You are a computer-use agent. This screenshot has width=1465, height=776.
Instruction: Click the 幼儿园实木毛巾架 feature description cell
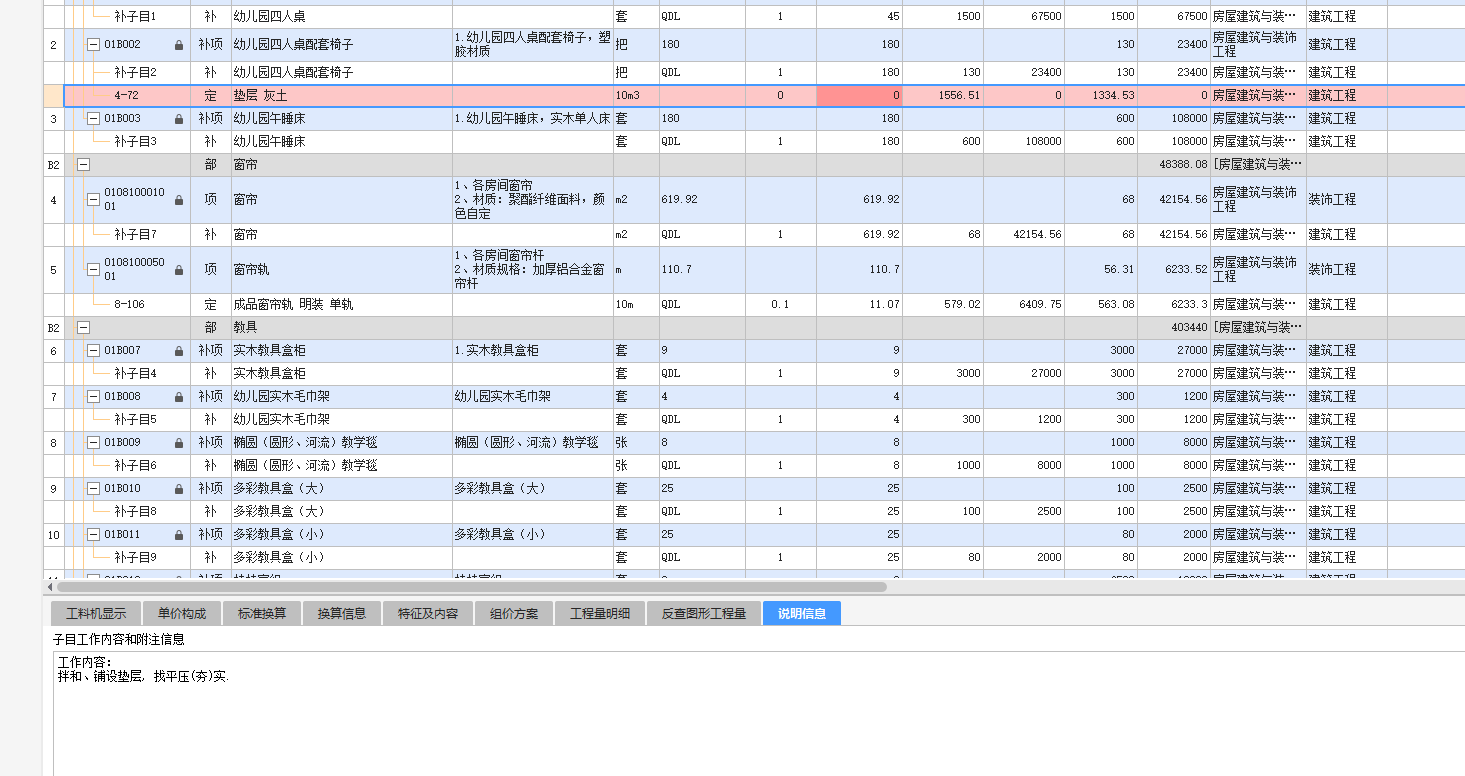[x=533, y=397]
